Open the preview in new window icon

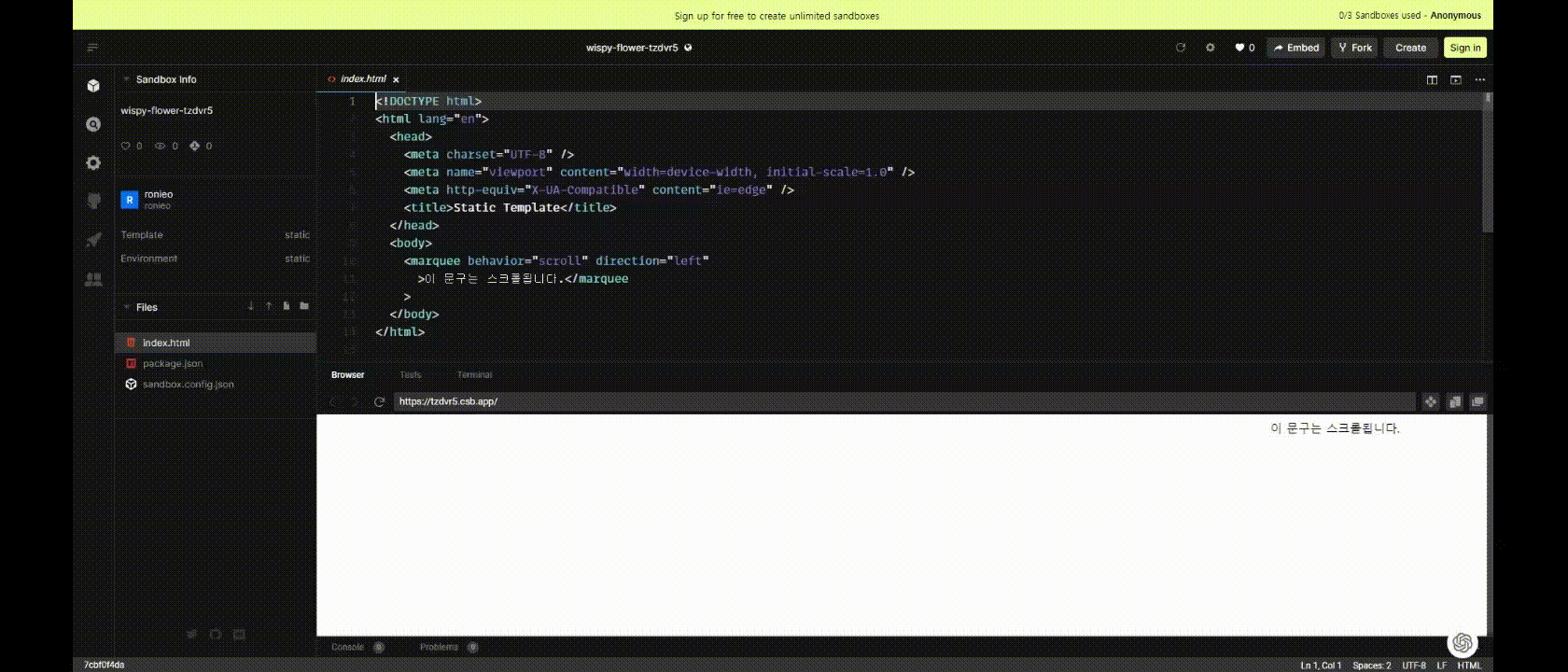pos(1454,401)
